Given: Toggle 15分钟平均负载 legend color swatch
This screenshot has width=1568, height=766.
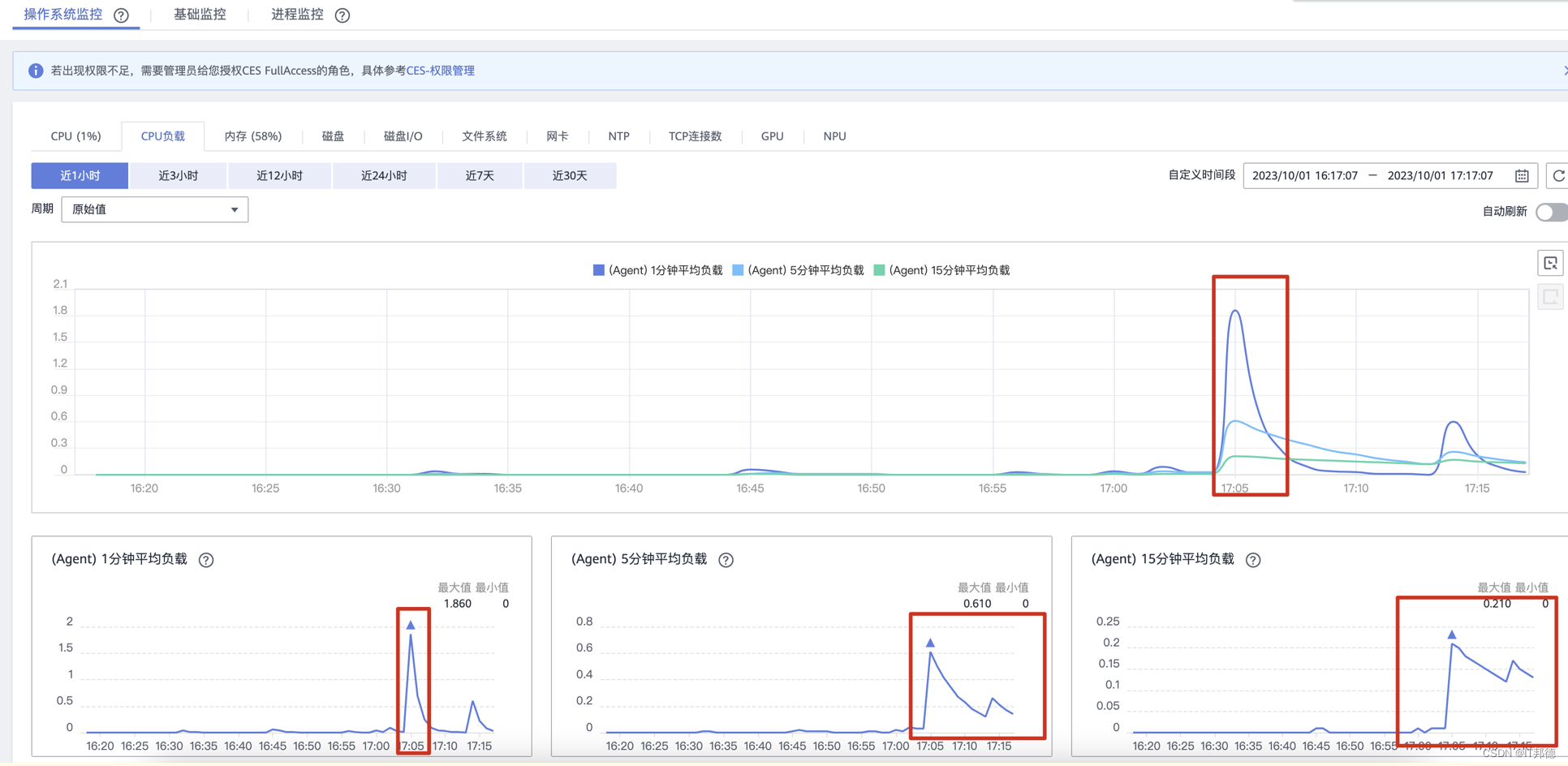Looking at the screenshot, I should coord(879,270).
